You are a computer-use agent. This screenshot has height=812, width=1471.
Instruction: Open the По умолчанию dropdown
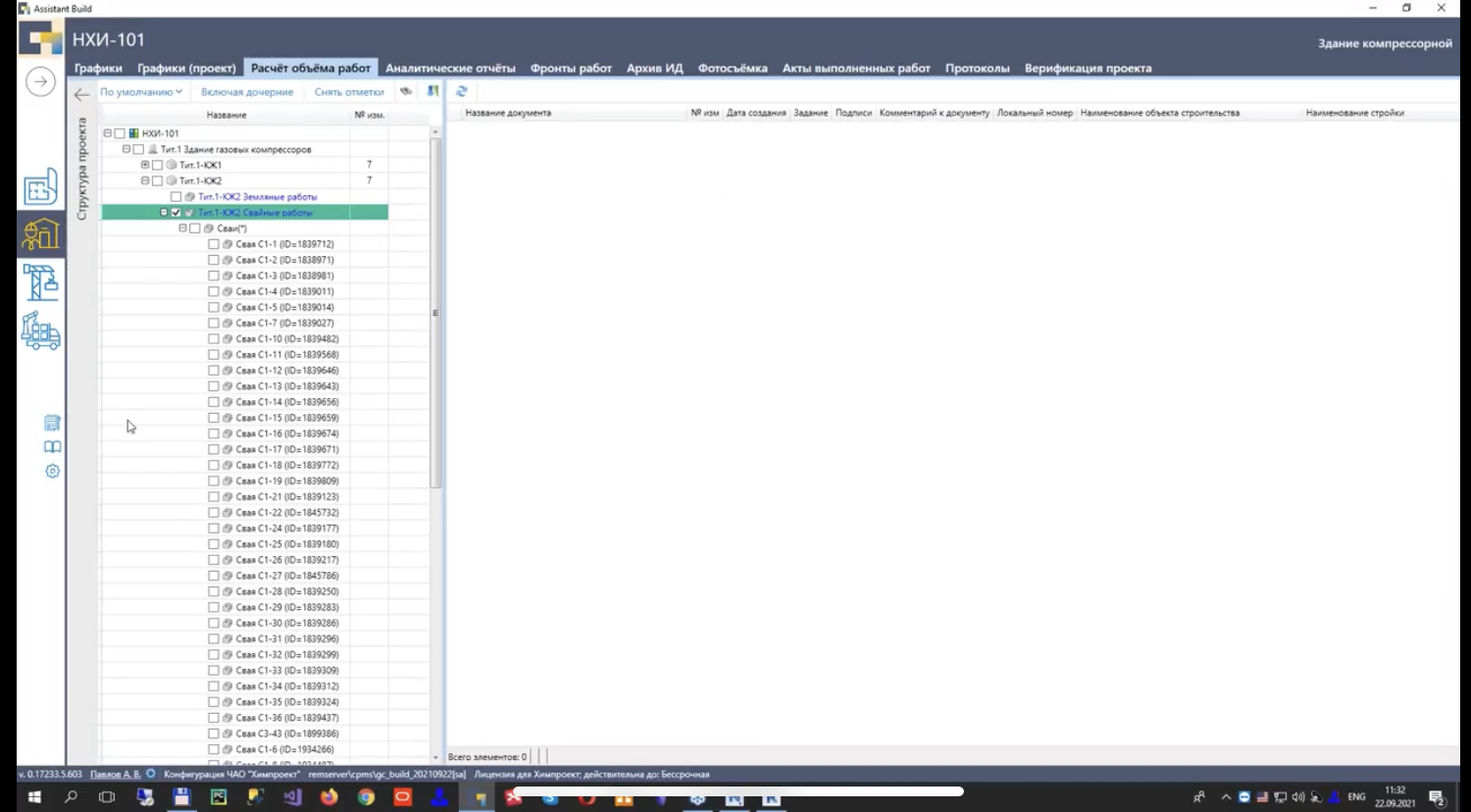pos(141,92)
